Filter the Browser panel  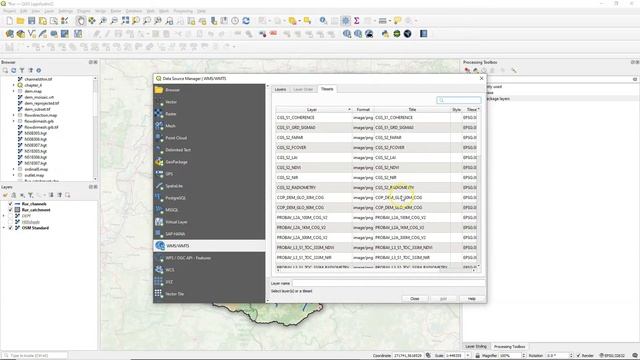tap(22, 70)
